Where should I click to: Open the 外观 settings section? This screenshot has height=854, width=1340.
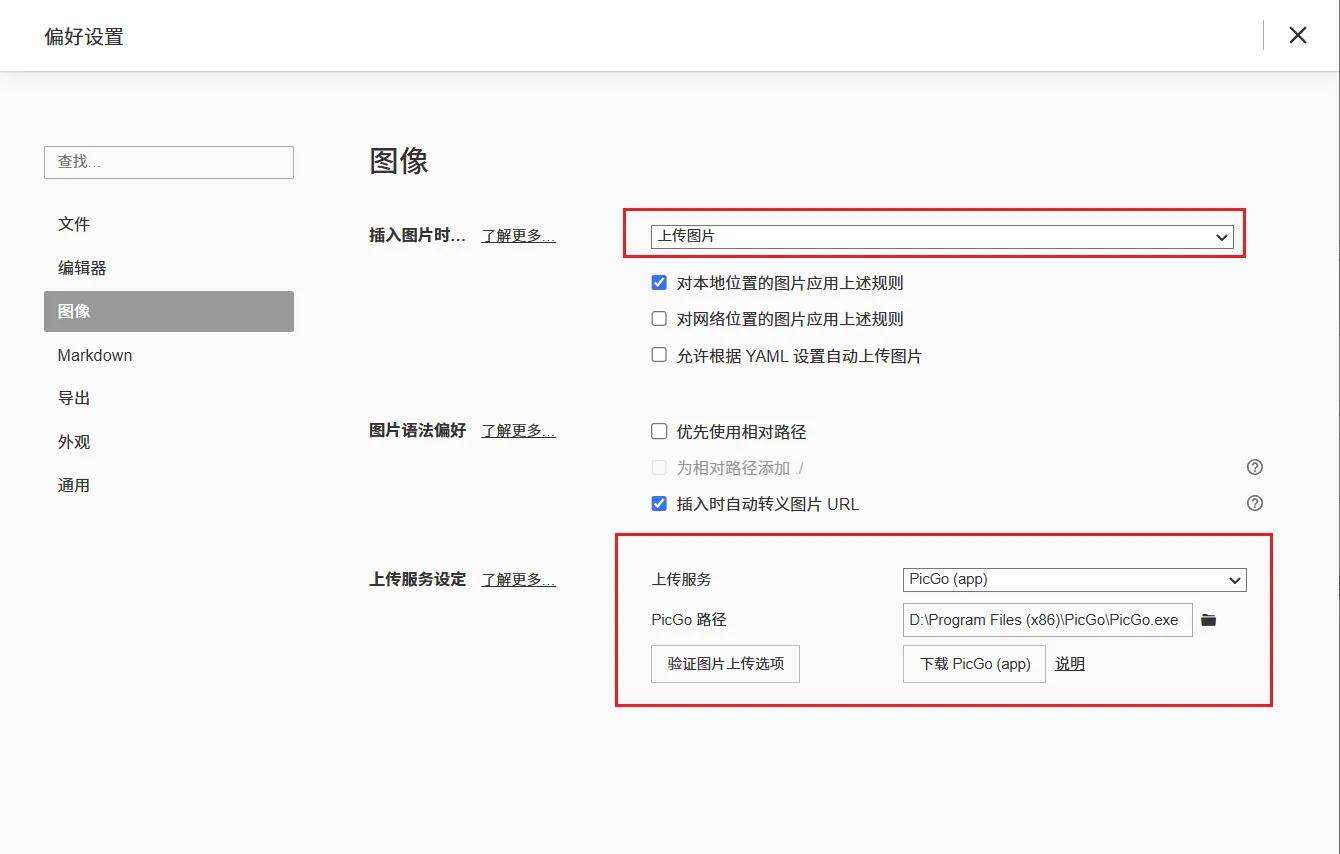[74, 441]
